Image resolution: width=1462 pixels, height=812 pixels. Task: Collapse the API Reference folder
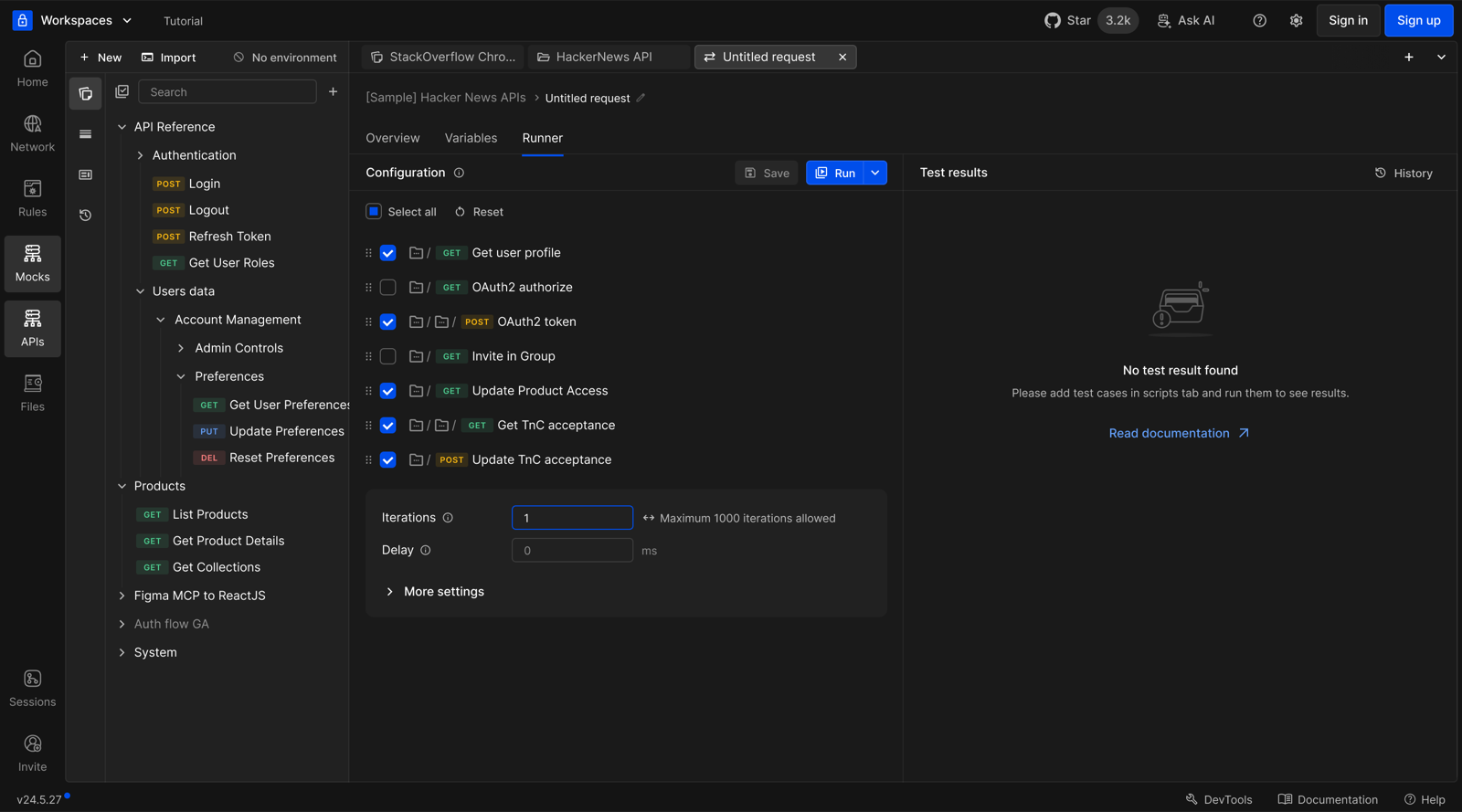[122, 127]
